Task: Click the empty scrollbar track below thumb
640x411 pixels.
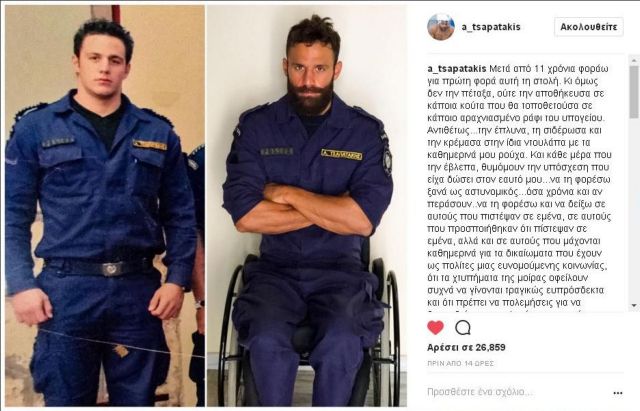Action: [x=634, y=207]
